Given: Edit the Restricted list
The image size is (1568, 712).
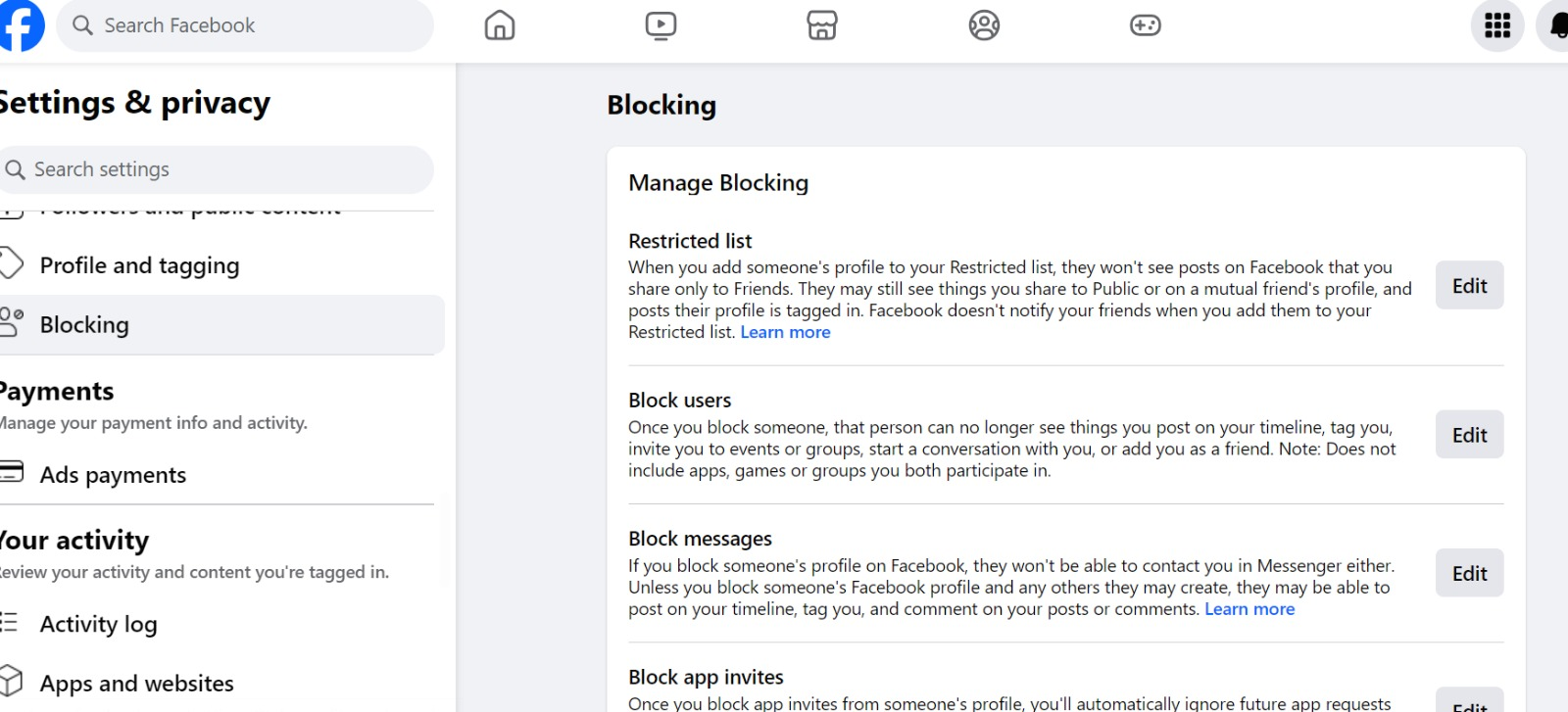Looking at the screenshot, I should [x=1469, y=286].
